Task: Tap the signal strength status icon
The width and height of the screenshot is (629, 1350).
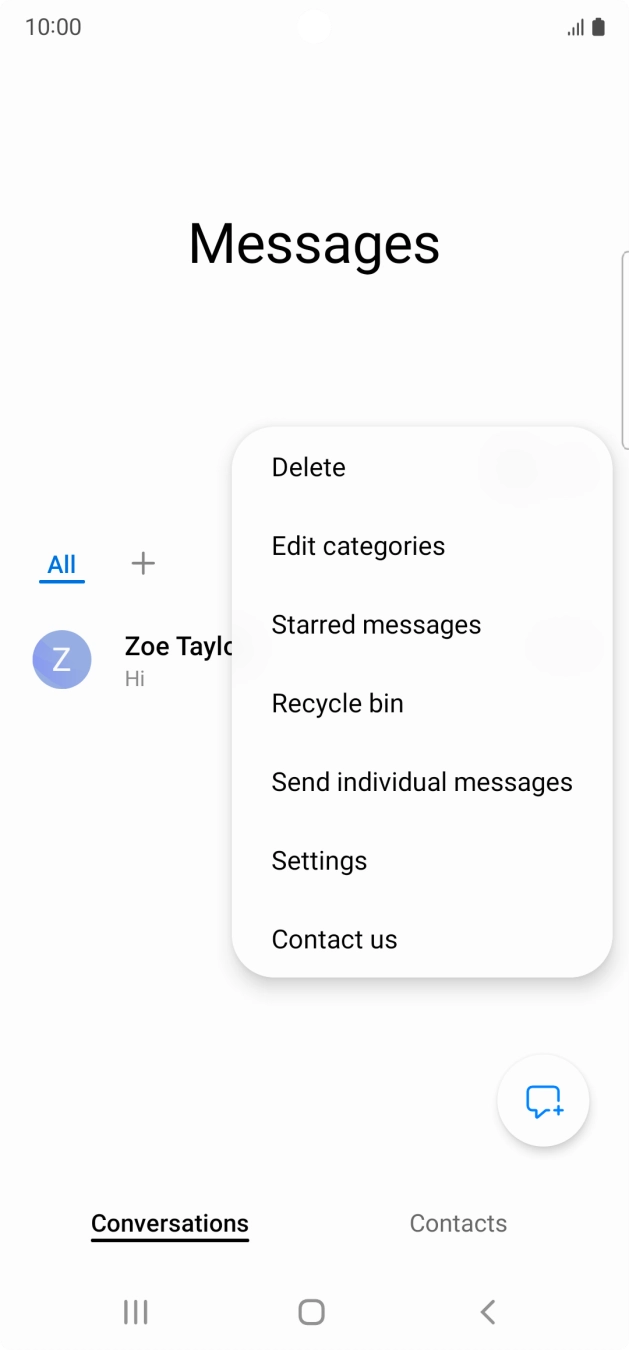Action: pyautogui.click(x=575, y=28)
